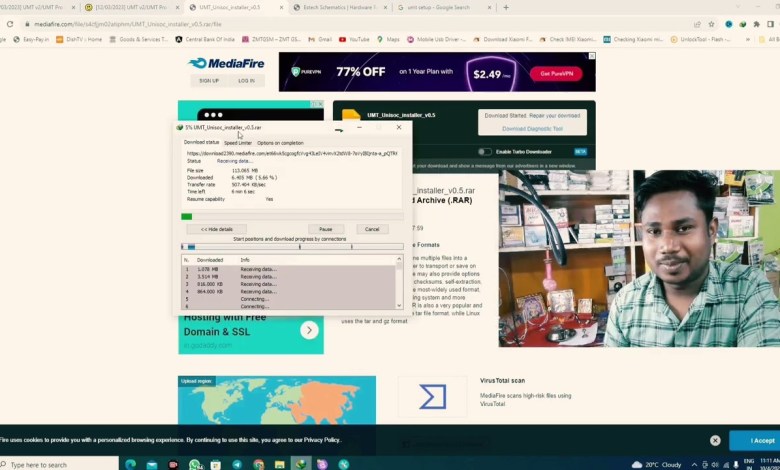Click Get PureVPN ad button
This screenshot has height=470, width=780.
click(556, 74)
